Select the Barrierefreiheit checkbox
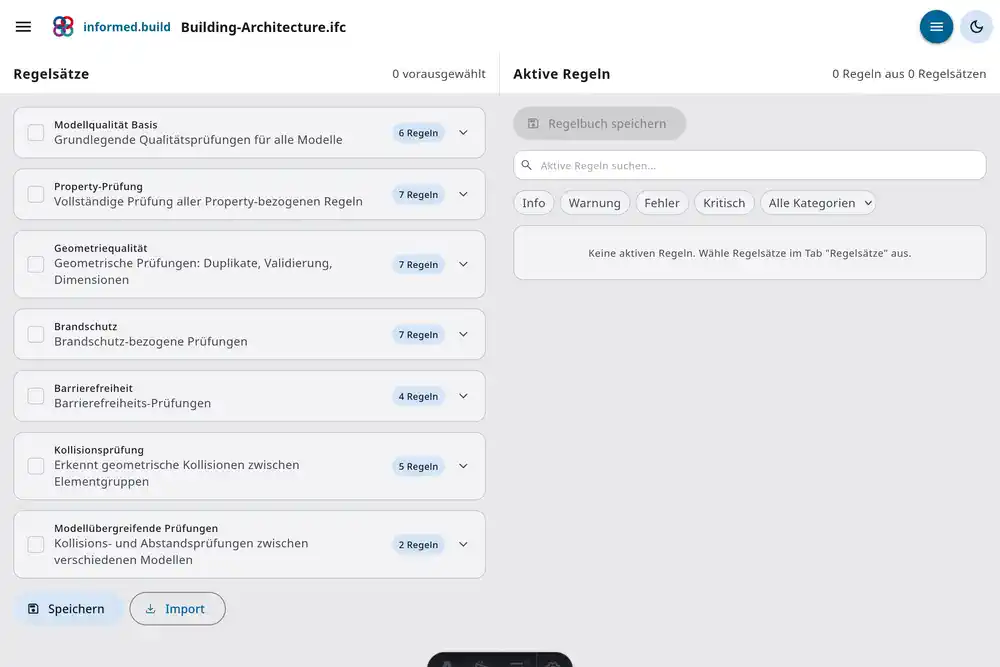Viewport: 1000px width, 667px height. point(36,396)
